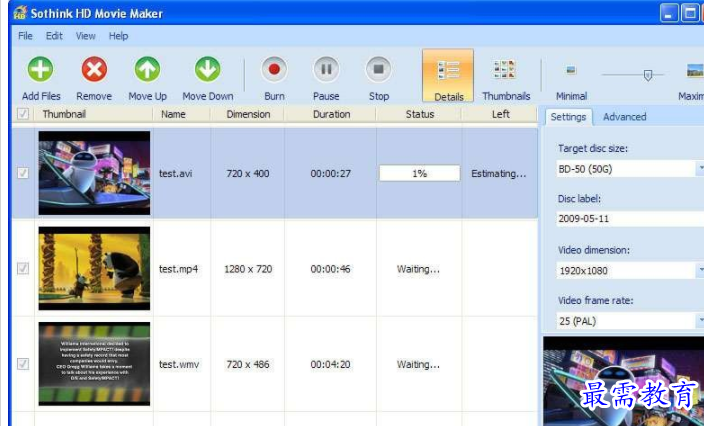The width and height of the screenshot is (704, 426).
Task: Open the Video frame rate dropdown
Action: (698, 321)
